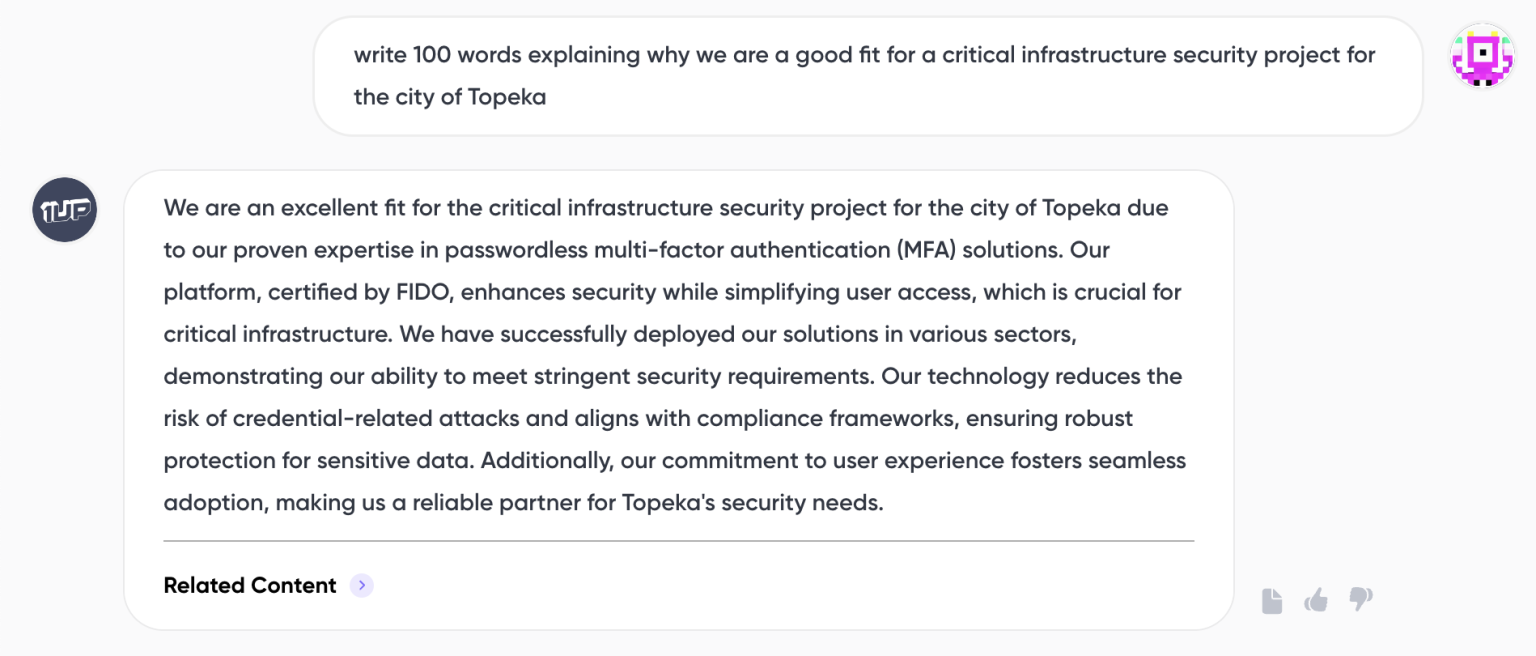Click the pink pixel-art user avatar
The image size is (1536, 656).
(x=1482, y=55)
